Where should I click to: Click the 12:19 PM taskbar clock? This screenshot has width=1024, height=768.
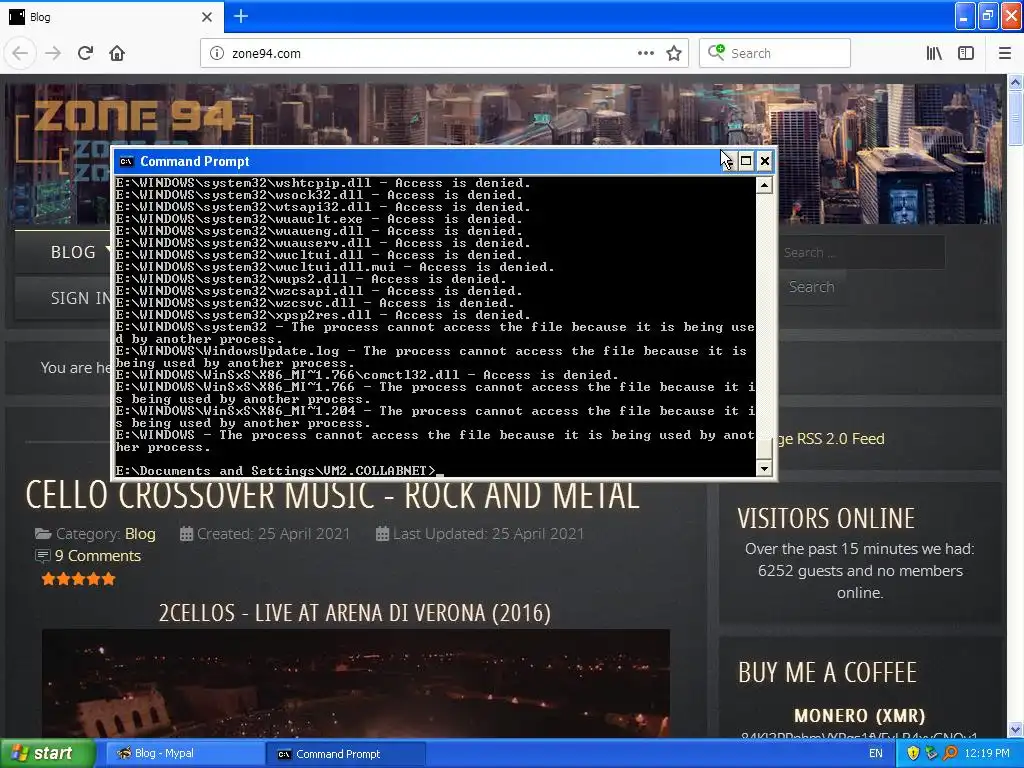[x=987, y=754]
